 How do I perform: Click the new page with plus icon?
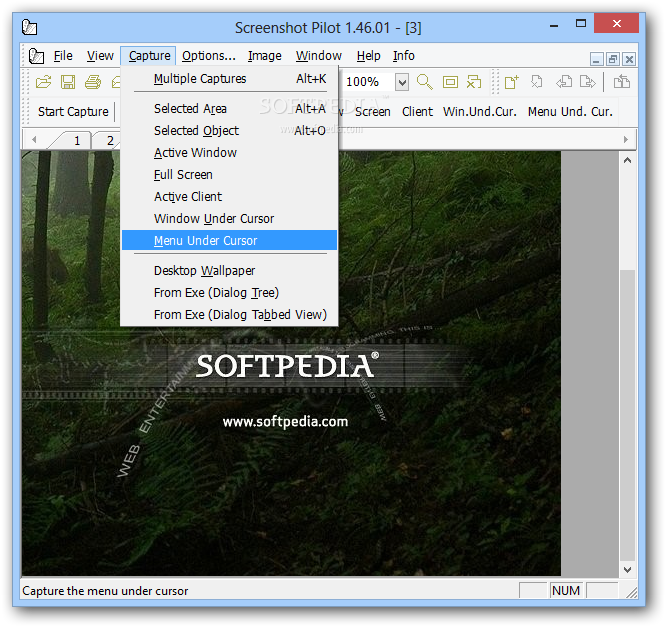[x=512, y=82]
